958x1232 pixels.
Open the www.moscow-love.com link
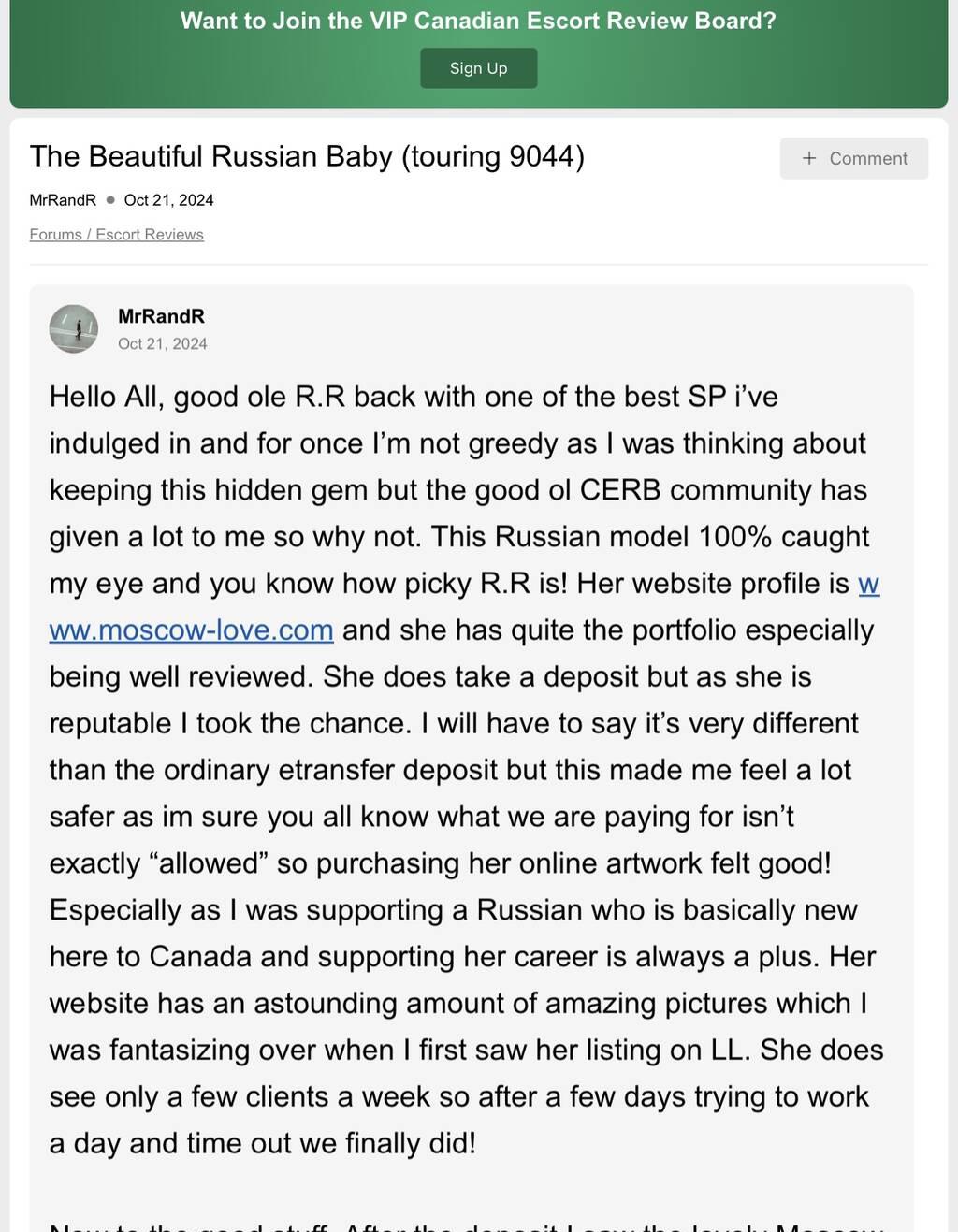click(192, 630)
